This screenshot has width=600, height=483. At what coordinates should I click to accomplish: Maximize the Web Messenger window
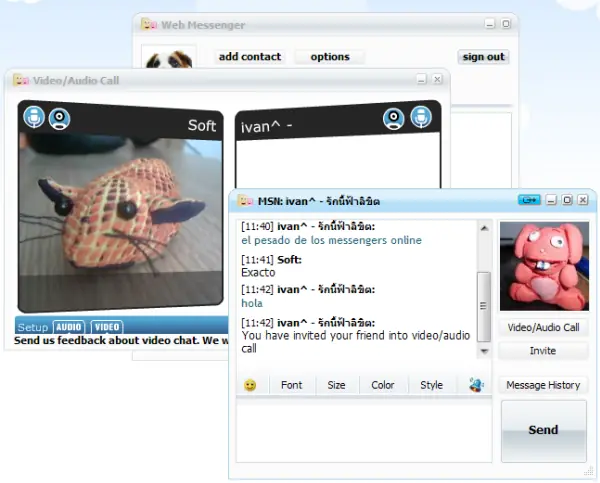coord(505,24)
